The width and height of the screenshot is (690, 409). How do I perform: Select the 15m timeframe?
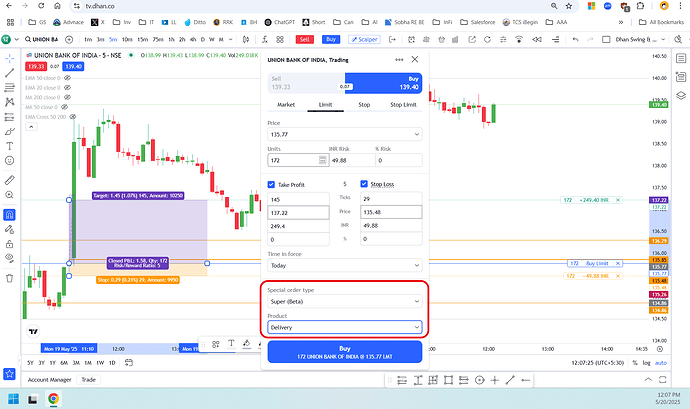(x=143, y=40)
